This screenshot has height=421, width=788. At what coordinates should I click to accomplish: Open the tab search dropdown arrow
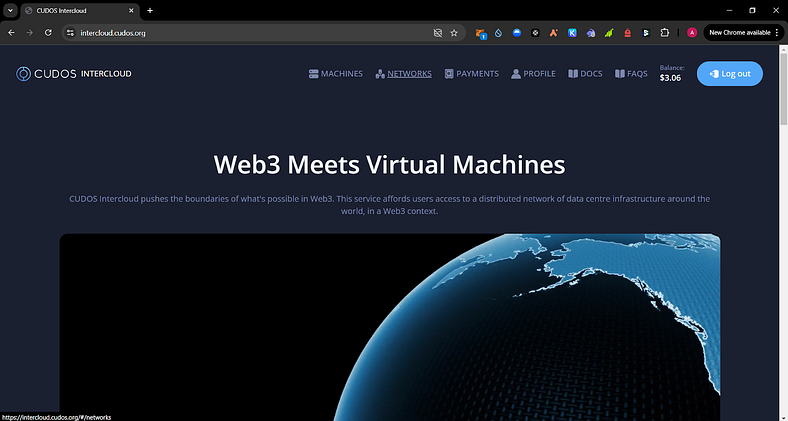[10, 11]
